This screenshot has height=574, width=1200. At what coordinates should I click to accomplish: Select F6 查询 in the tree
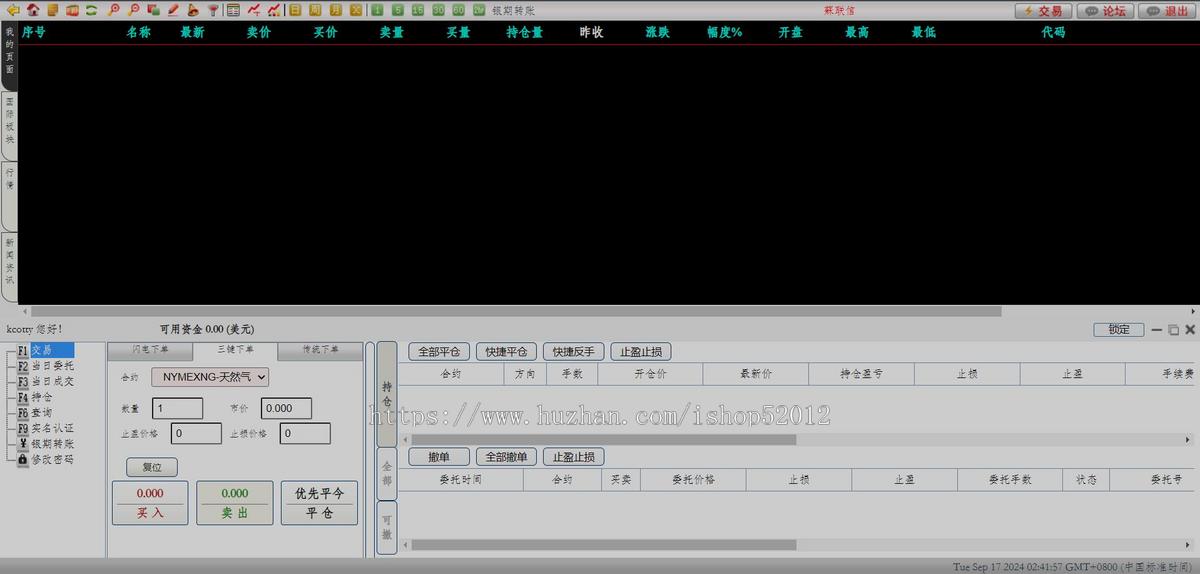(x=35, y=412)
